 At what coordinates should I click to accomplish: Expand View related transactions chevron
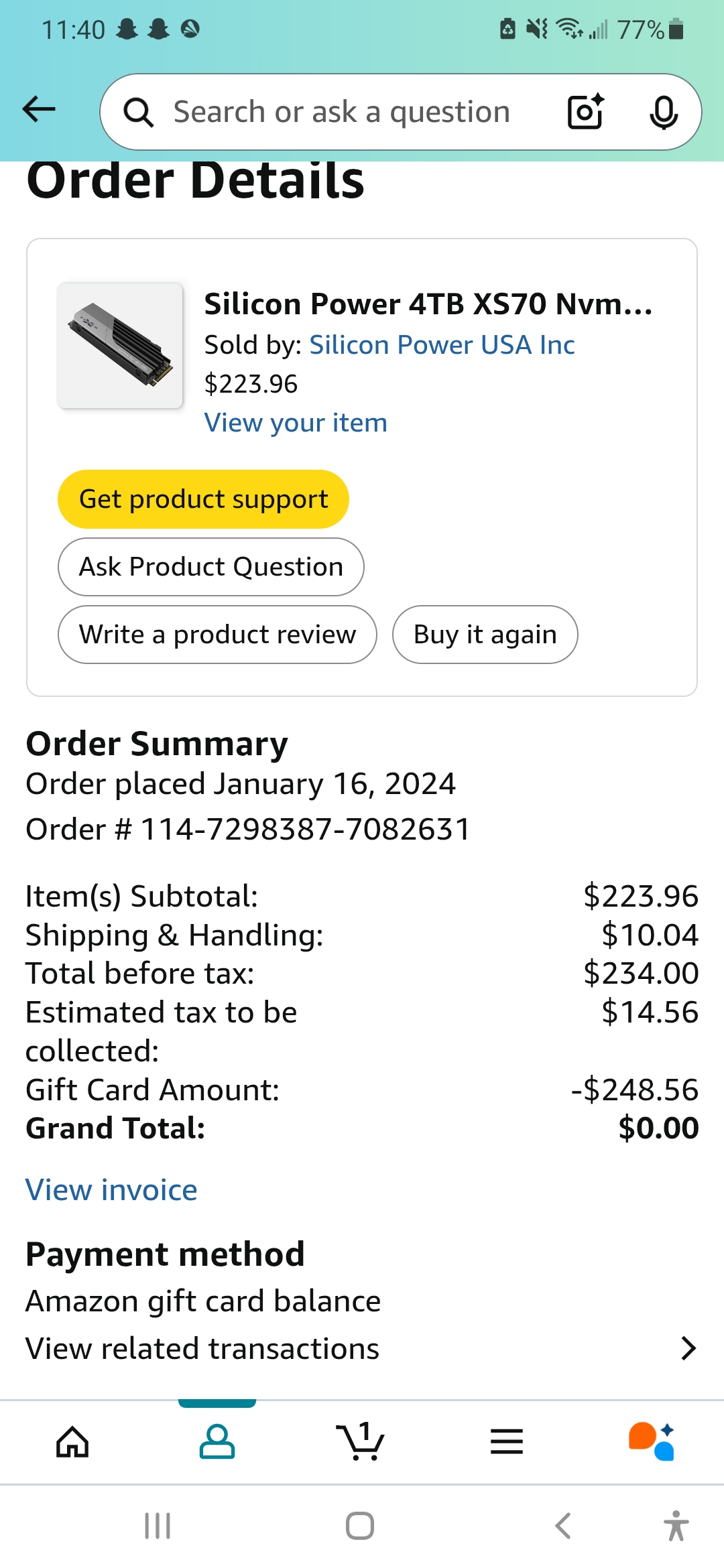[x=688, y=1348]
